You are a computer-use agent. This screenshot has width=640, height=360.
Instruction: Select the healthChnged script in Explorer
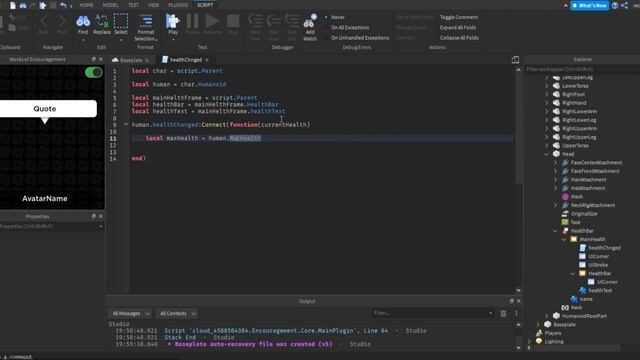tap(599, 248)
